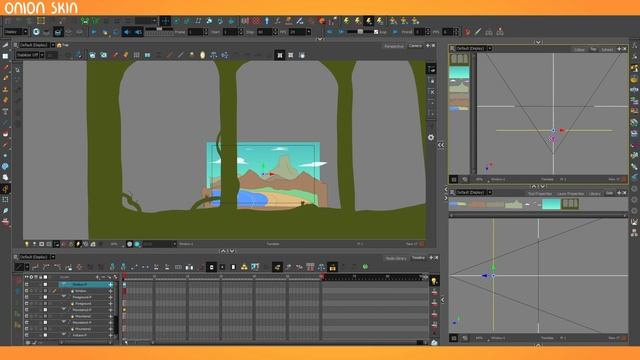This screenshot has width=640, height=360.
Task: Click the blue arrow pin icon in the top toolbar
Action: pyautogui.click(x=267, y=21)
